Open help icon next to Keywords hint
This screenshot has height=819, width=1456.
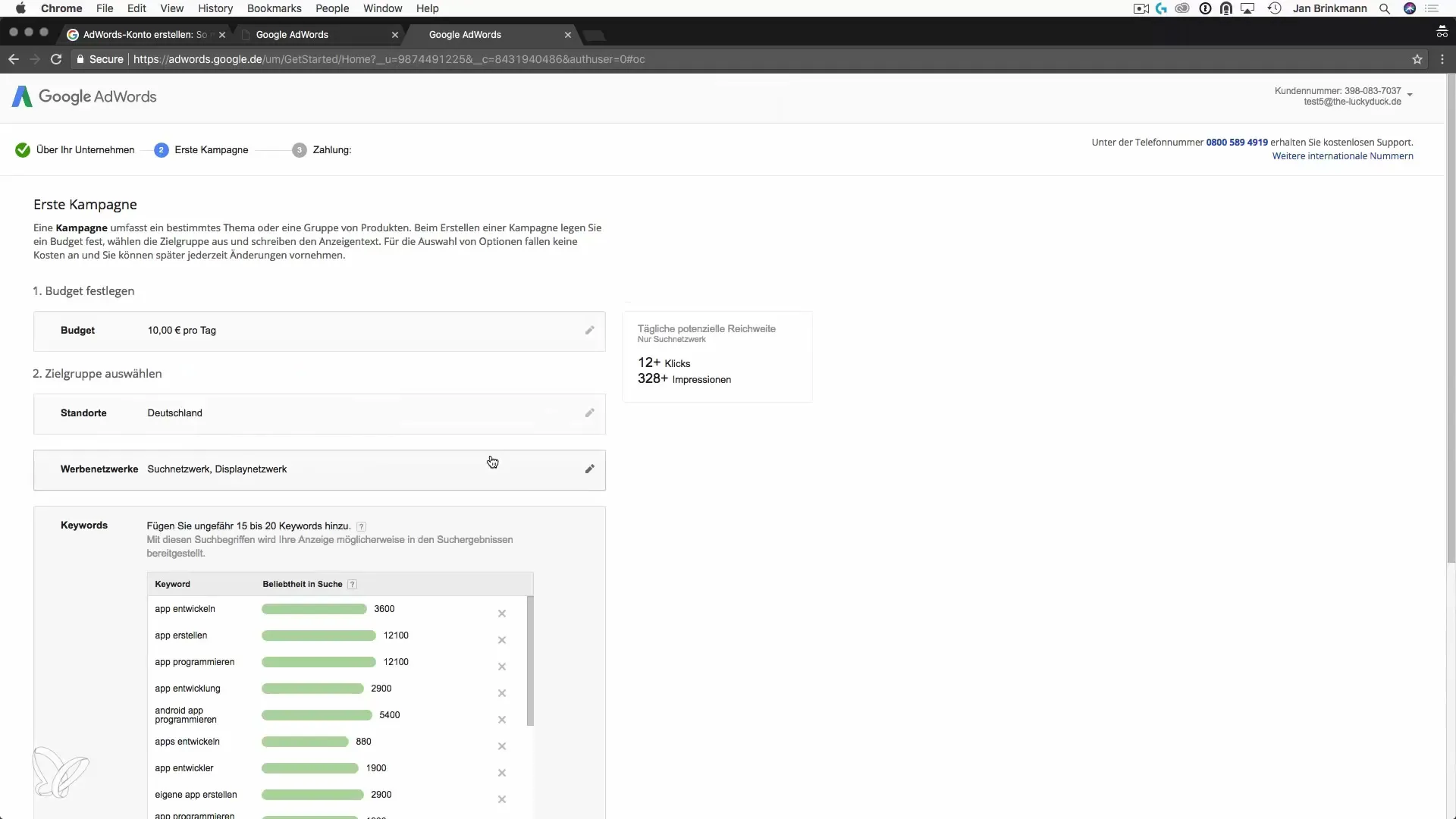[x=361, y=526]
